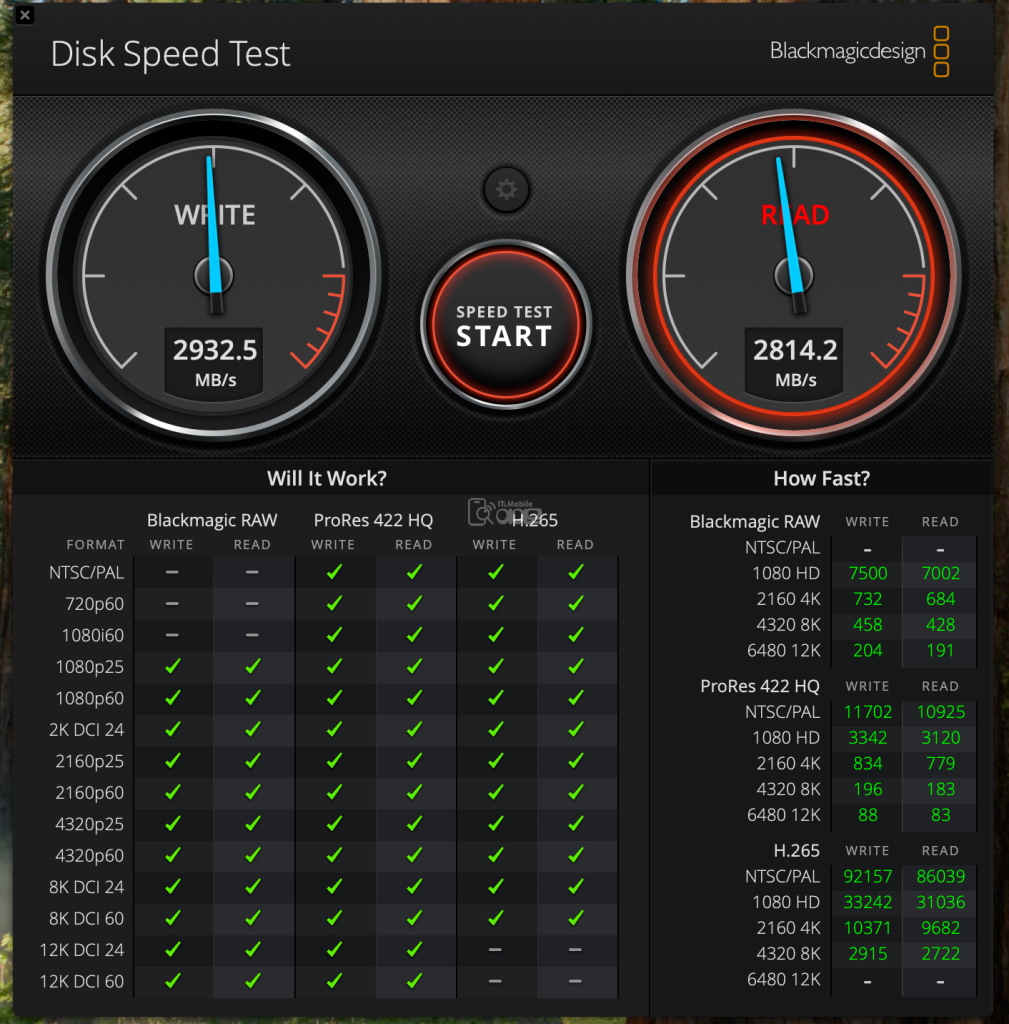This screenshot has height=1024, width=1009.
Task: Click the 8K DCI 24 Blackmagic RAW write checkmark
Action: click(x=172, y=886)
